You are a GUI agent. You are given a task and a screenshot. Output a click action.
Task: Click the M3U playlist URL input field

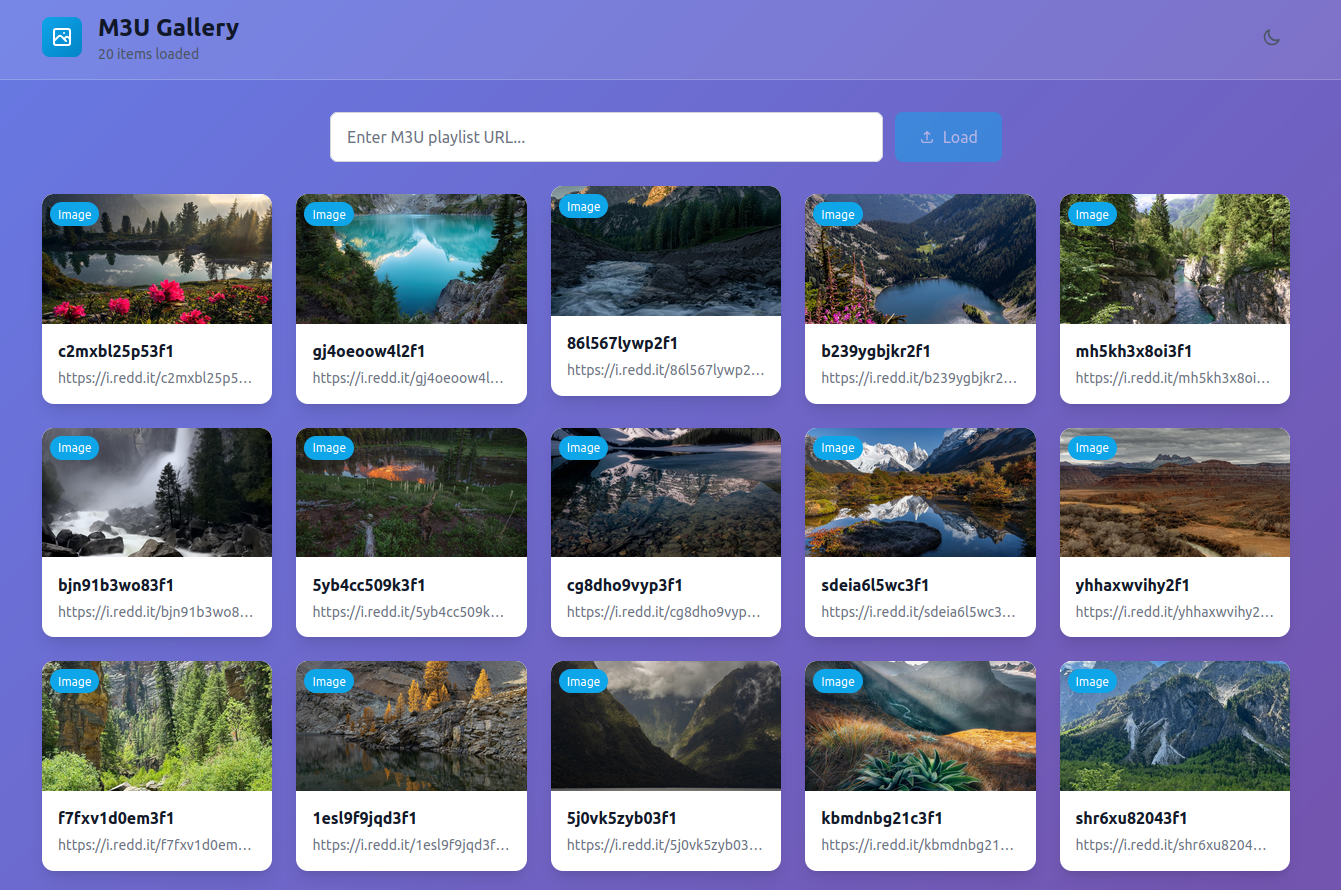(x=606, y=137)
